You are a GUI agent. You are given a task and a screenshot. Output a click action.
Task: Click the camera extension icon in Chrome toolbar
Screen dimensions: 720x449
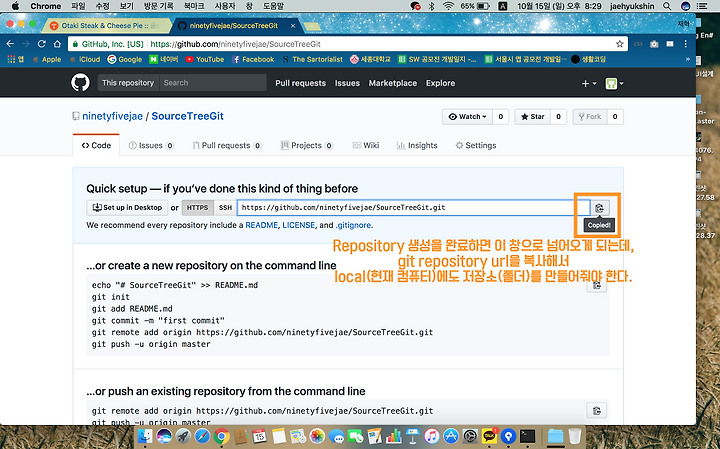point(654,44)
